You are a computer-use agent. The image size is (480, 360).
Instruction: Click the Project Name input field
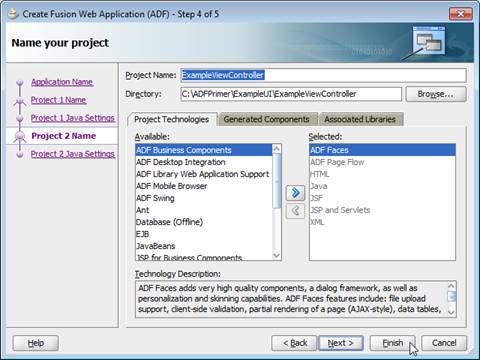coord(323,75)
